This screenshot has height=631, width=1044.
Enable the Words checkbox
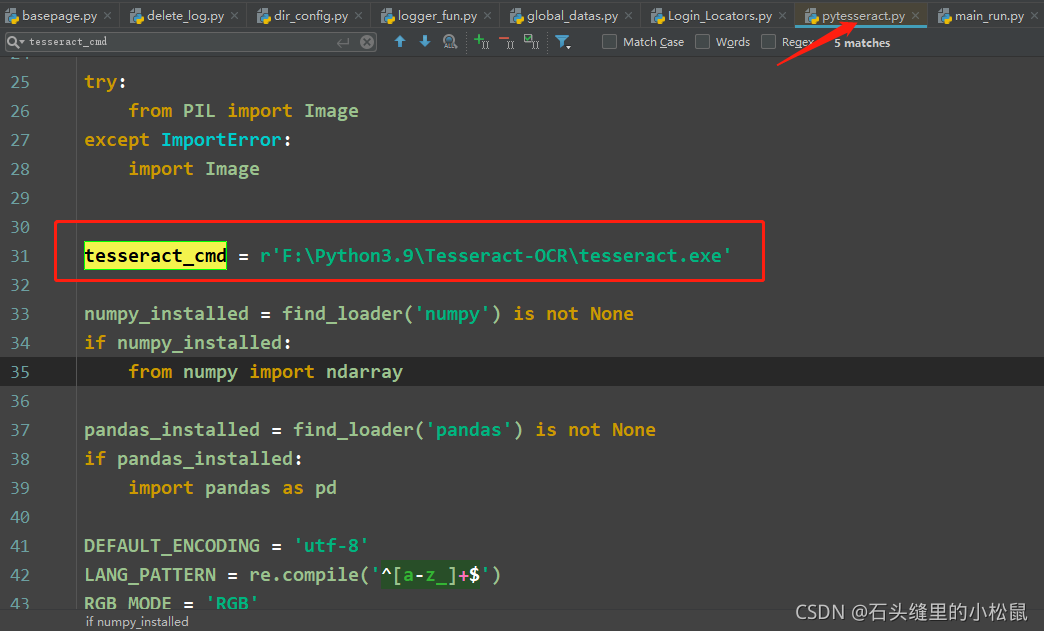tap(702, 42)
